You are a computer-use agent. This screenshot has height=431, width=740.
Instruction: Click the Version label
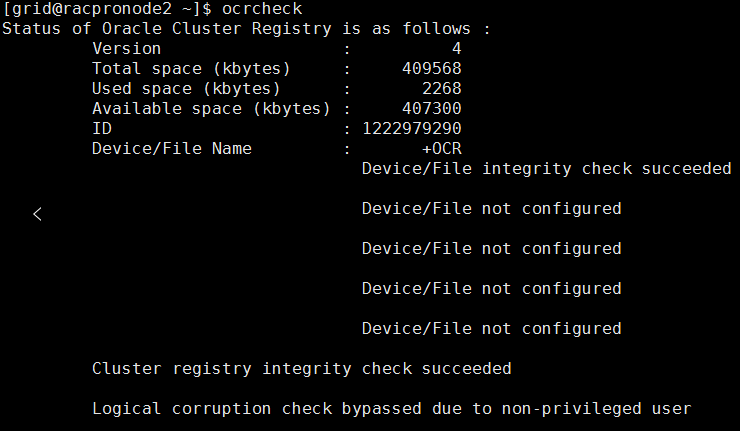pos(126,49)
